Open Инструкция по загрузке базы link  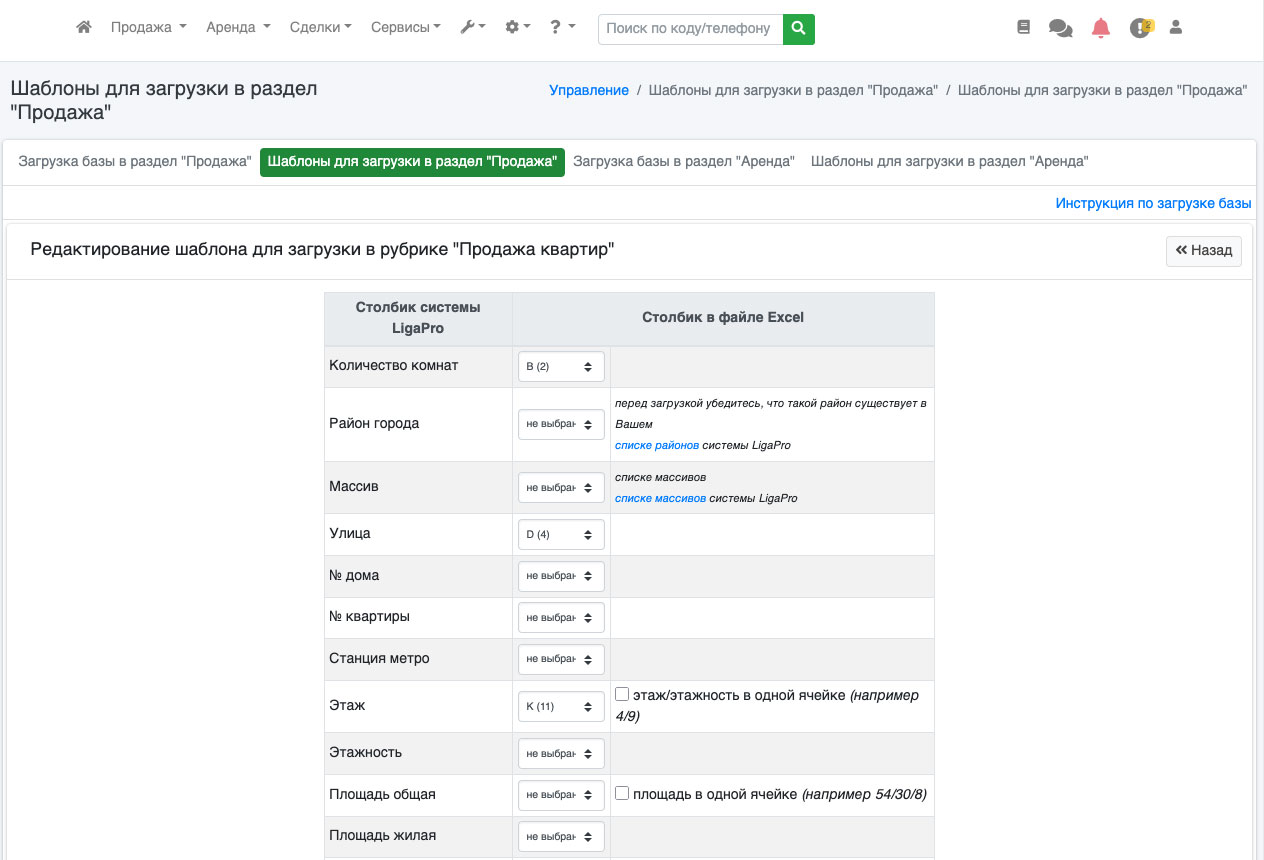tap(1153, 203)
